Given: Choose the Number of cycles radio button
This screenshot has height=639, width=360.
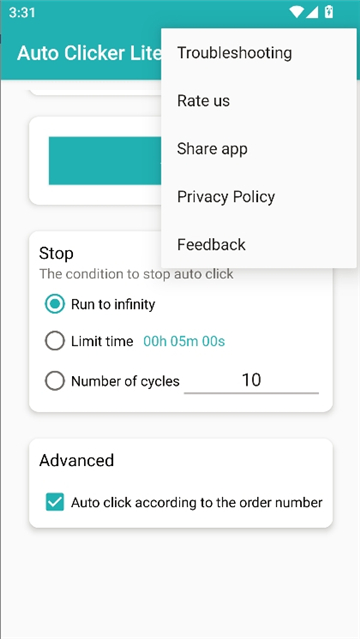Looking at the screenshot, I should pos(55,381).
